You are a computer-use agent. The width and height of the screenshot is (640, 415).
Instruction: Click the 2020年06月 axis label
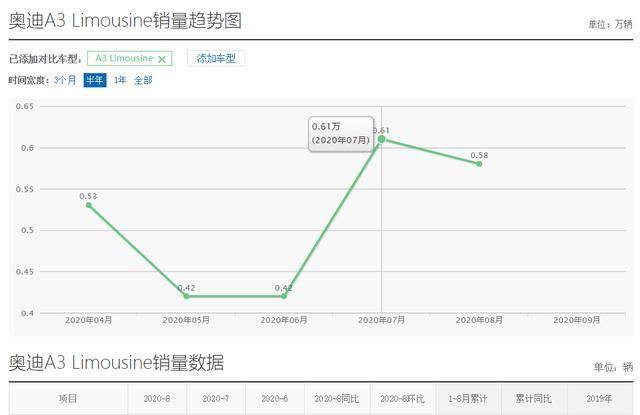coord(284,320)
